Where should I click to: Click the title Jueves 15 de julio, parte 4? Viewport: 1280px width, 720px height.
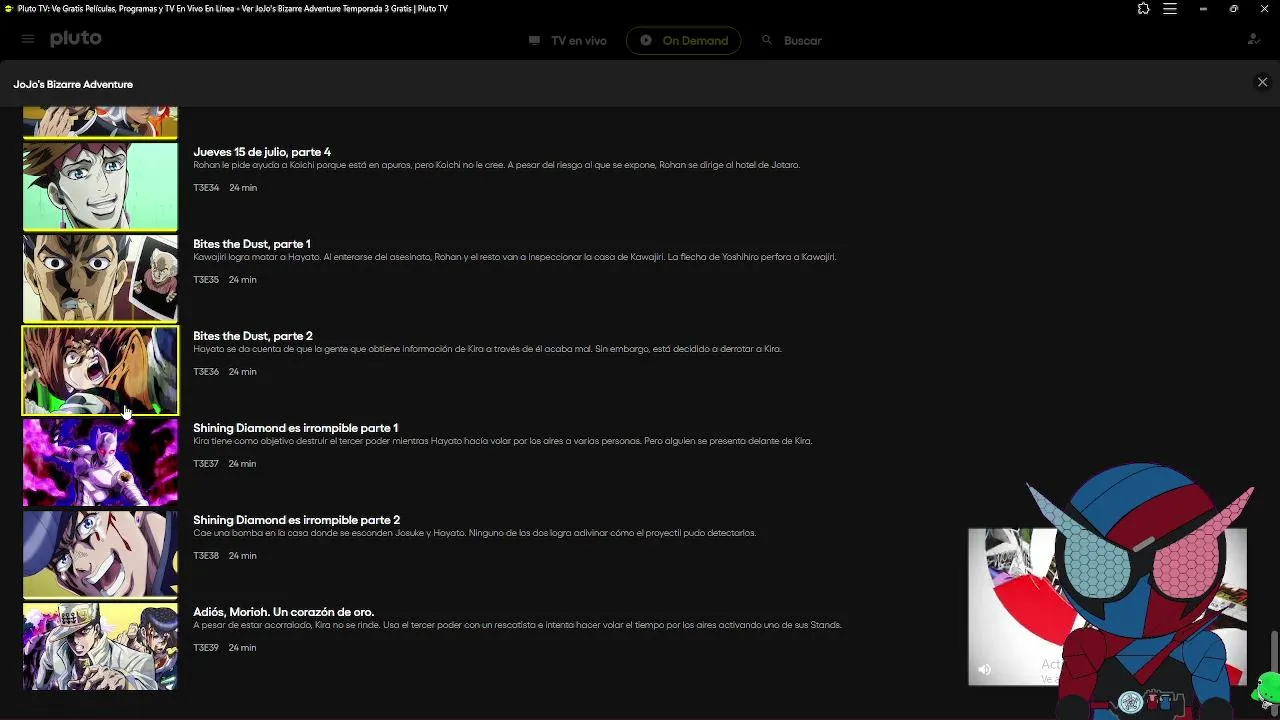pos(262,152)
